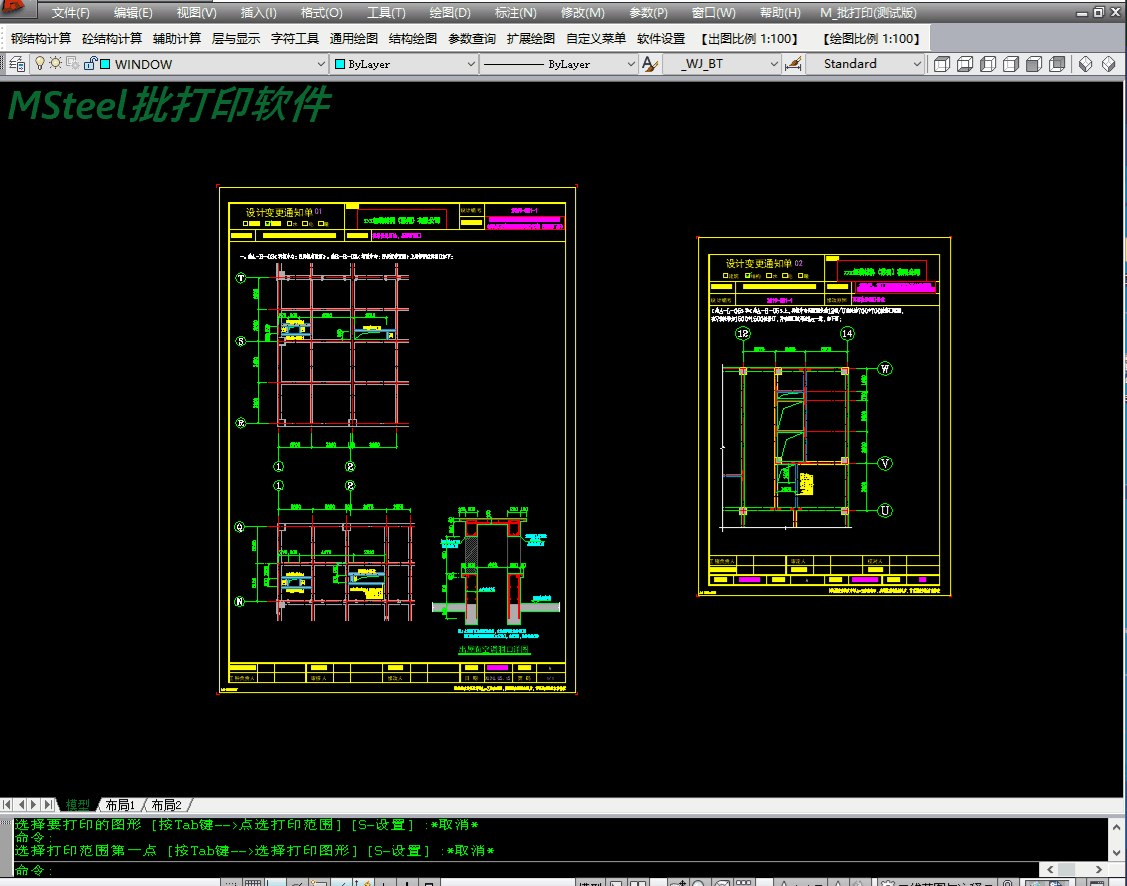Click command history scroll down arrow
1127x886 pixels.
click(x=1116, y=853)
